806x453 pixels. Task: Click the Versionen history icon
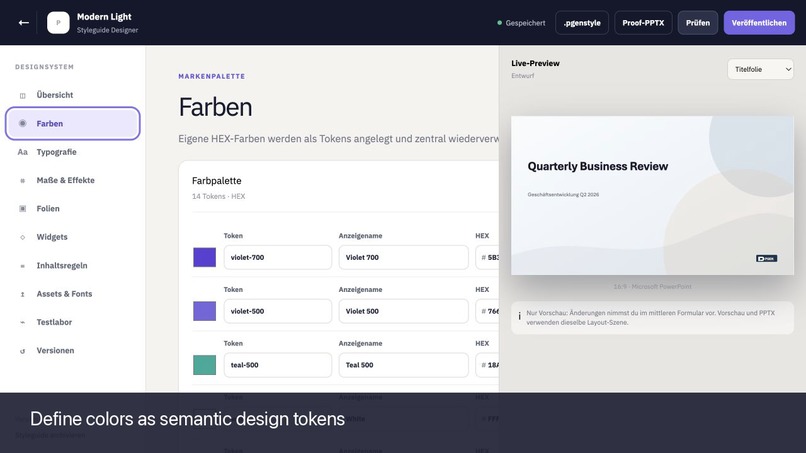[x=23, y=351]
